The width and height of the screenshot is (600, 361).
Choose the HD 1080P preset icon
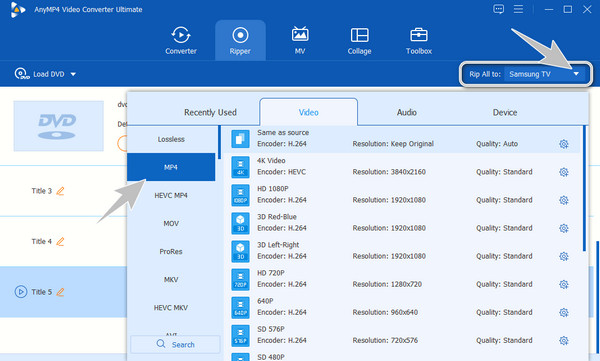point(240,195)
